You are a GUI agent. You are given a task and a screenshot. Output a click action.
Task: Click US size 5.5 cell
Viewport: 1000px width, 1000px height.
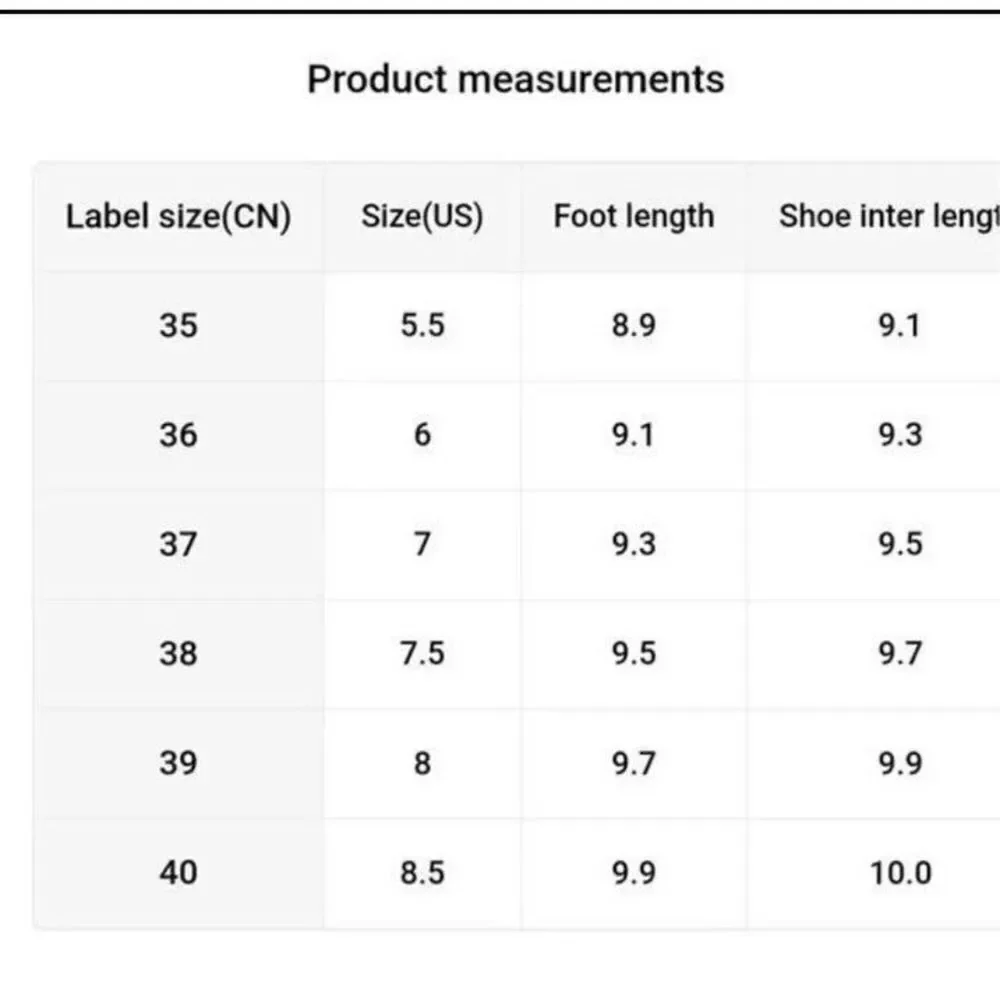click(x=422, y=326)
